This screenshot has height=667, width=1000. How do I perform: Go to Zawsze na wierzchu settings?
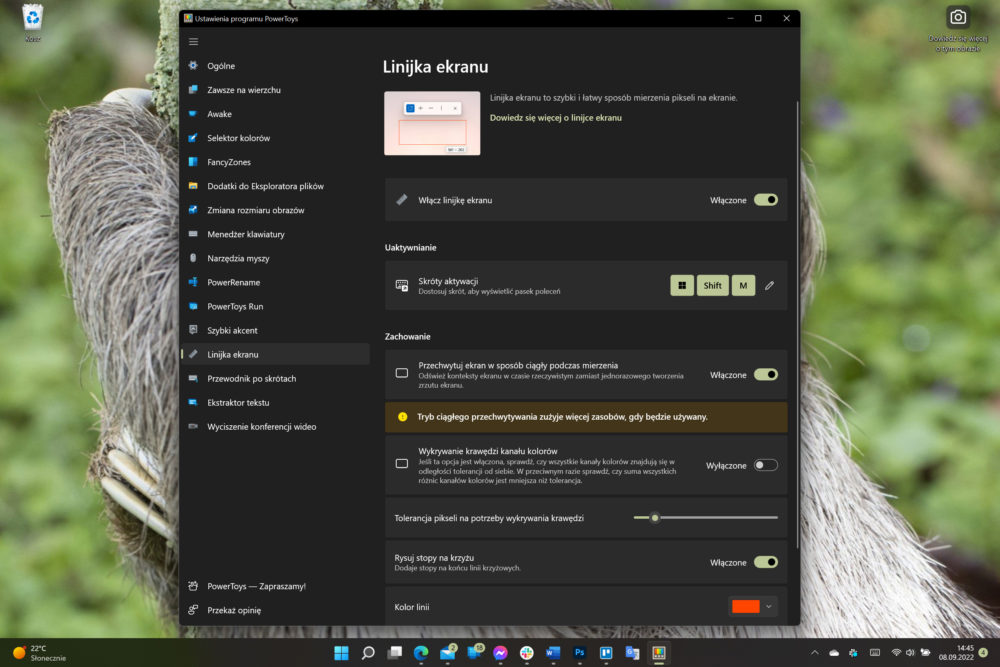[276, 90]
